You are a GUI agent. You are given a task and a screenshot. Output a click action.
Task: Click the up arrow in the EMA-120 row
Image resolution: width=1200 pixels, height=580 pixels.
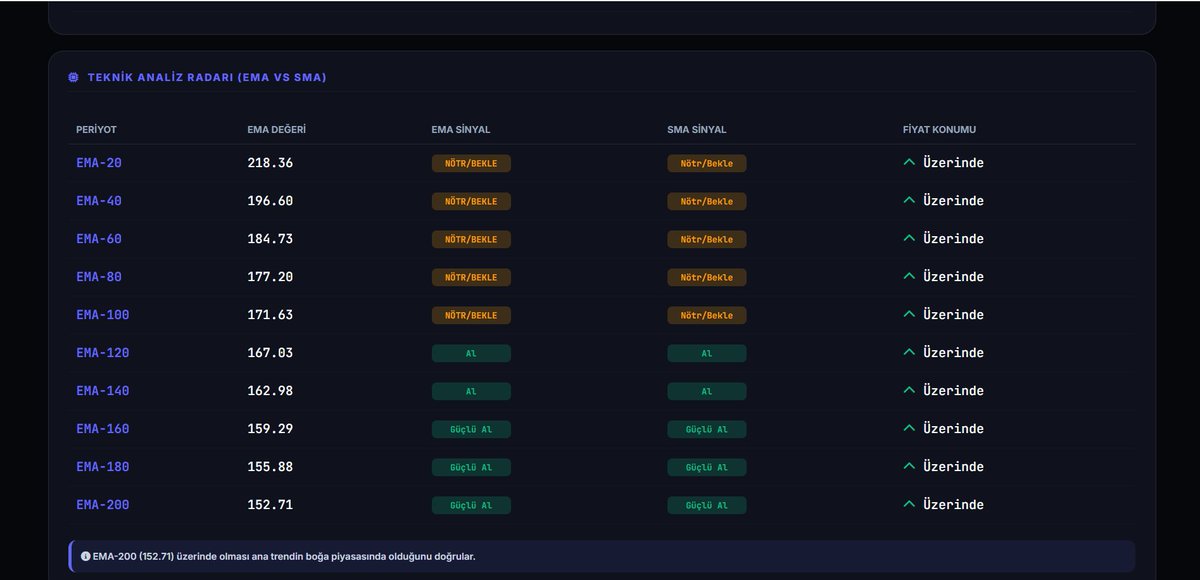click(909, 352)
